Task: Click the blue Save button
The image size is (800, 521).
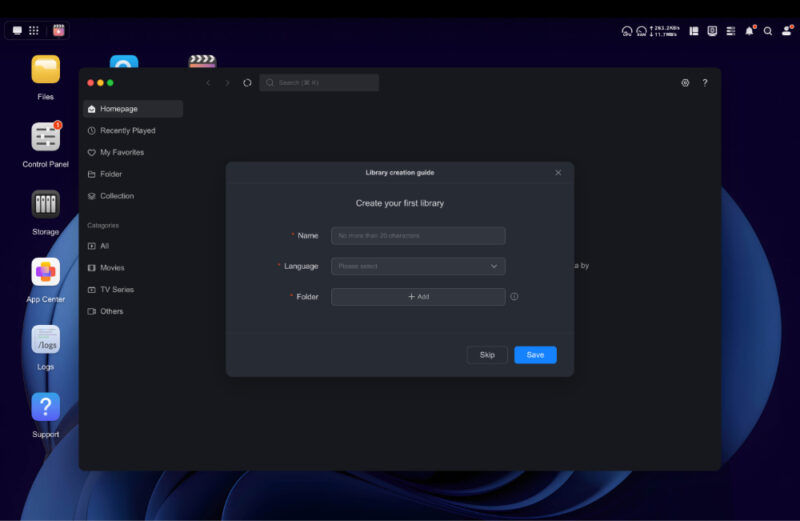Action: click(x=535, y=355)
